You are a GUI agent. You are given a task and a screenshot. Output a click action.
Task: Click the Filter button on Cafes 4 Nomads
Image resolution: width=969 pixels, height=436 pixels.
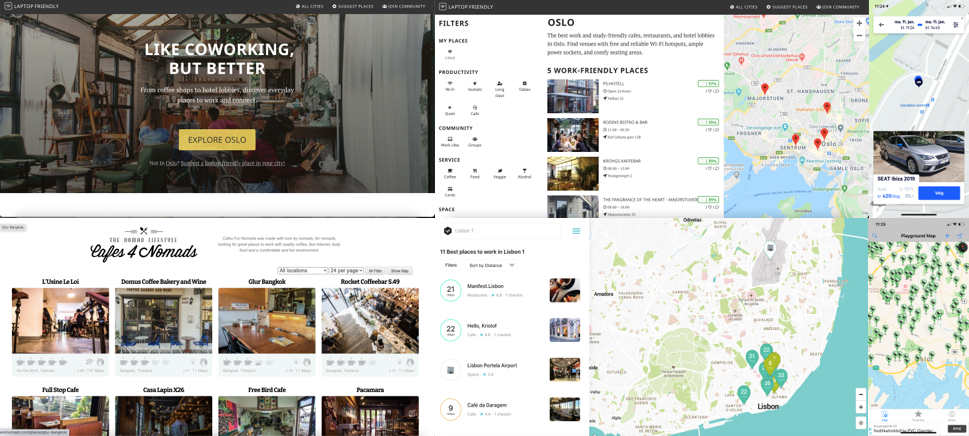tap(375, 270)
